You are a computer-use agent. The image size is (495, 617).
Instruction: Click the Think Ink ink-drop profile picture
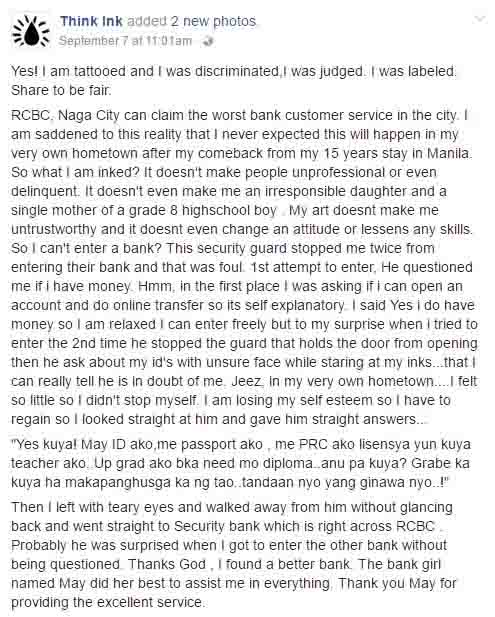[x=31, y=31]
